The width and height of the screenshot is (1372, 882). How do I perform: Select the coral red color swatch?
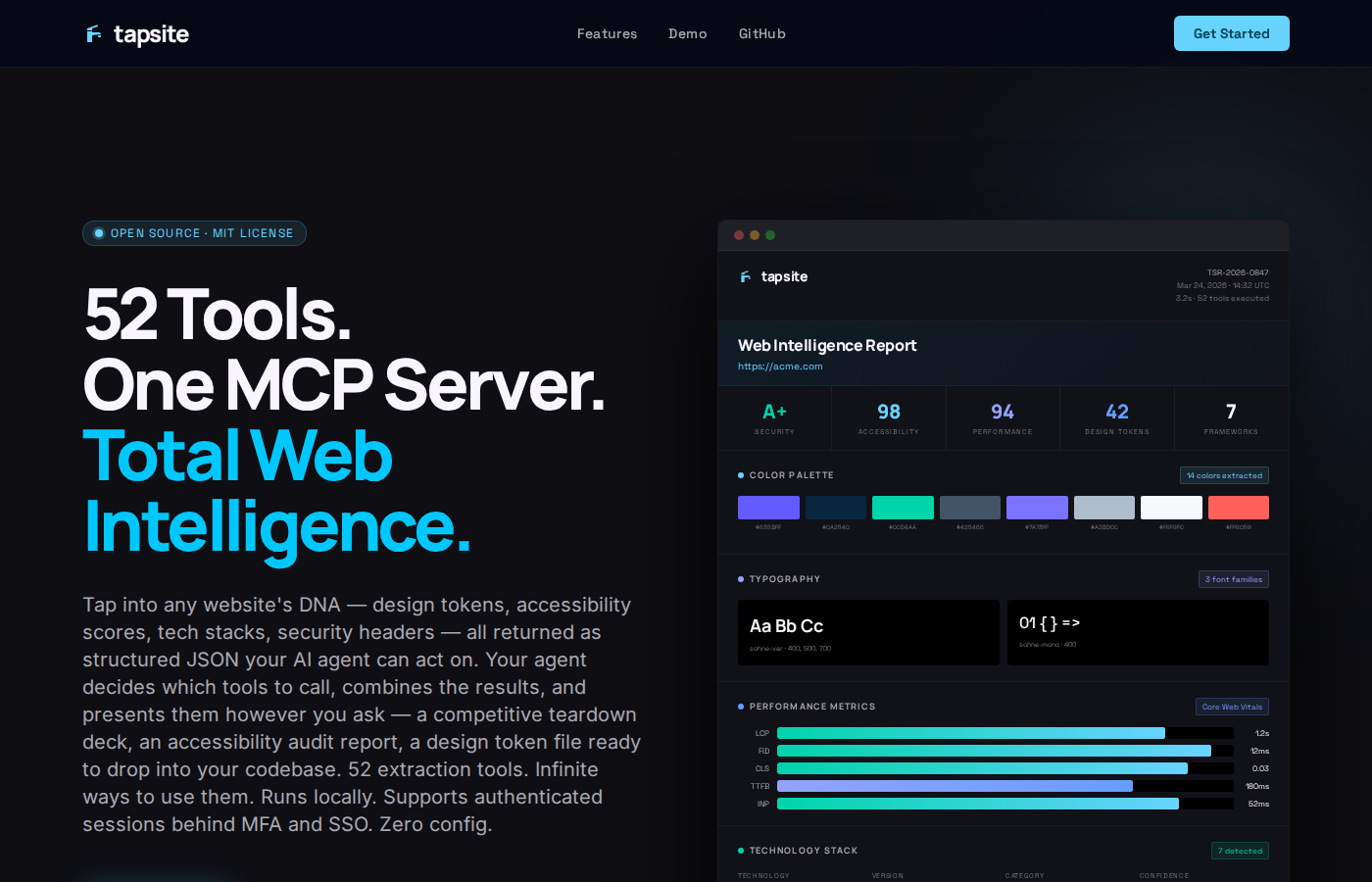point(1239,508)
